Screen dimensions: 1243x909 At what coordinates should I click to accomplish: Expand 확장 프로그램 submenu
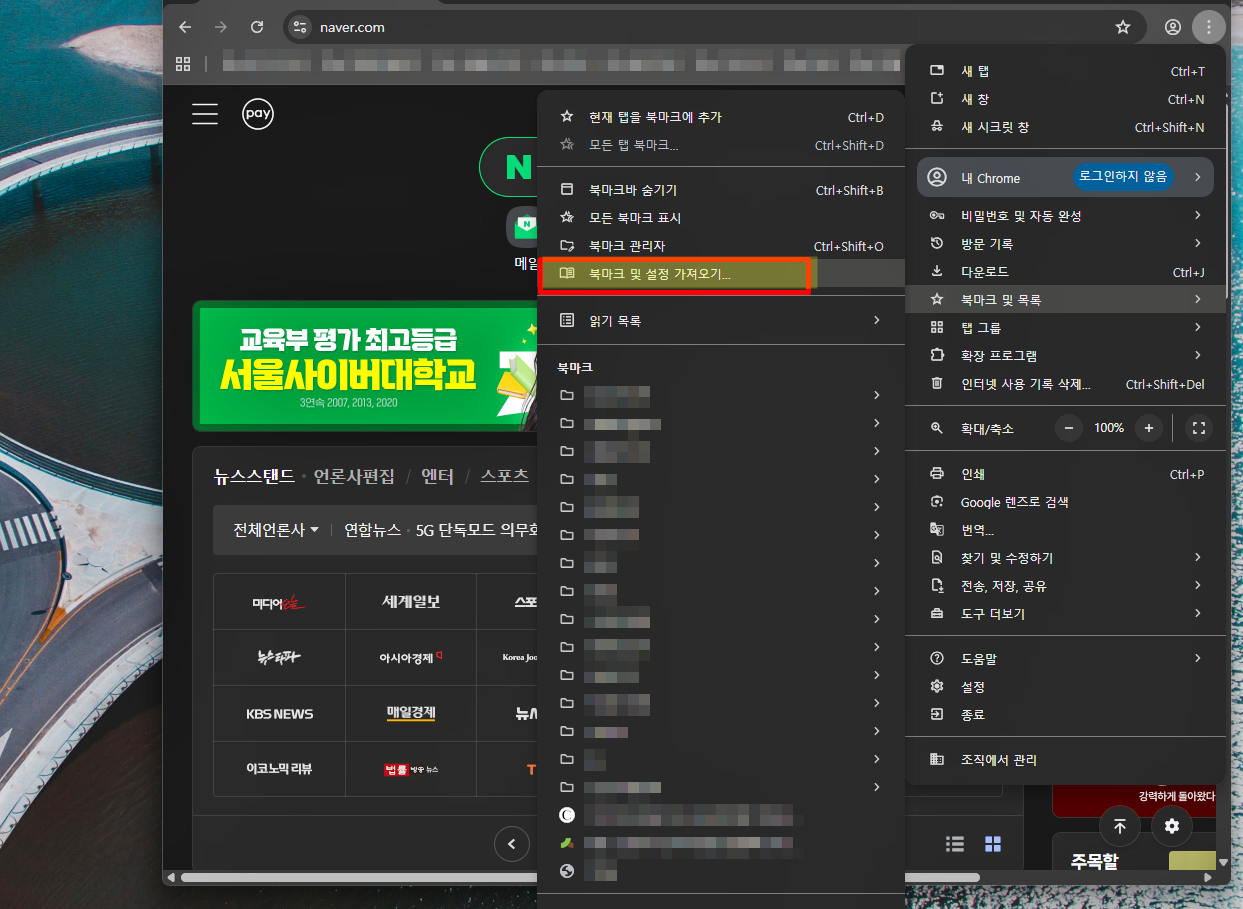[x=1067, y=356]
